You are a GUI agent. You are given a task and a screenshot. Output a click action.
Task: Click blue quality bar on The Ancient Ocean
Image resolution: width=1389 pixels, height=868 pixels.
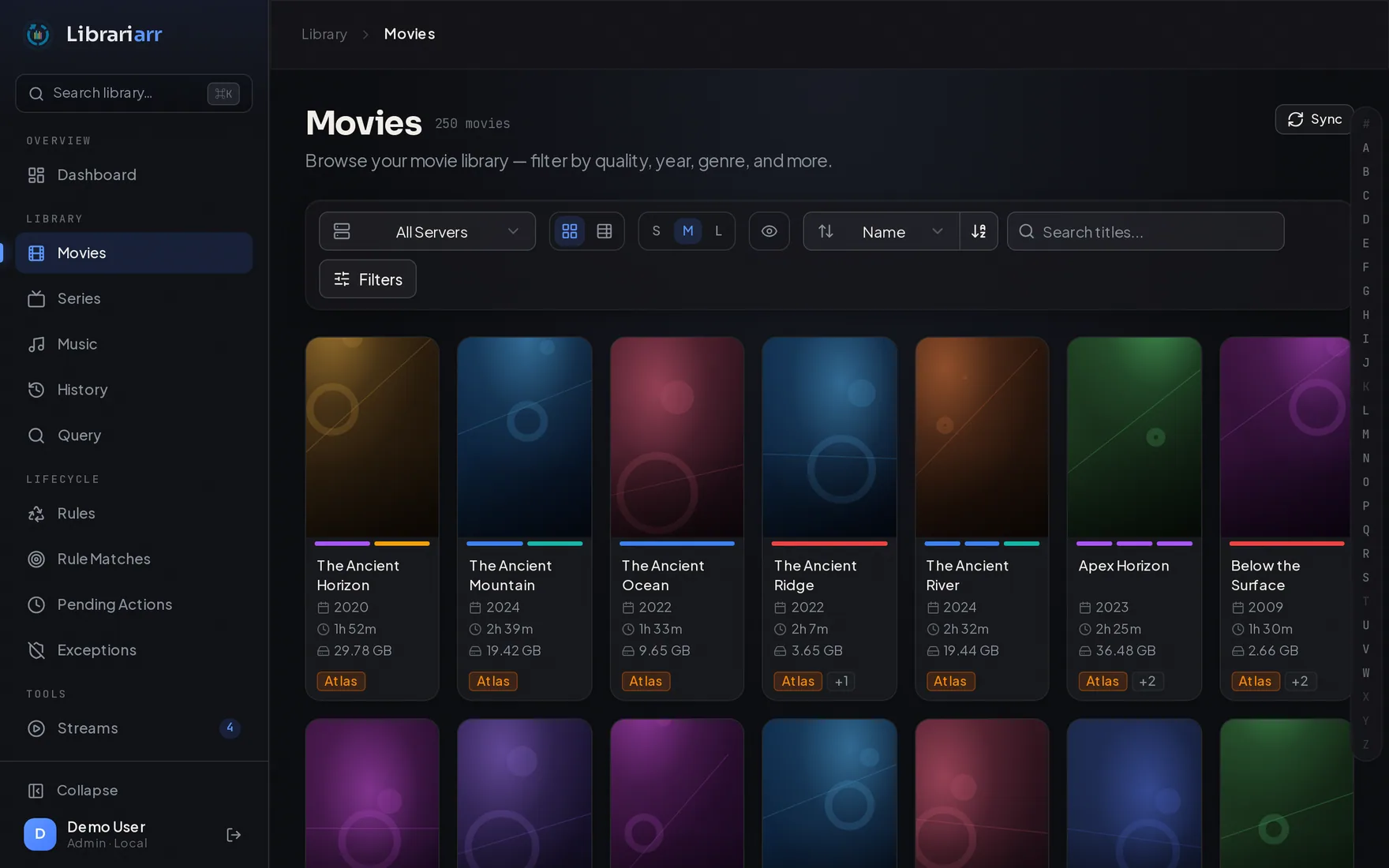pyautogui.click(x=677, y=544)
